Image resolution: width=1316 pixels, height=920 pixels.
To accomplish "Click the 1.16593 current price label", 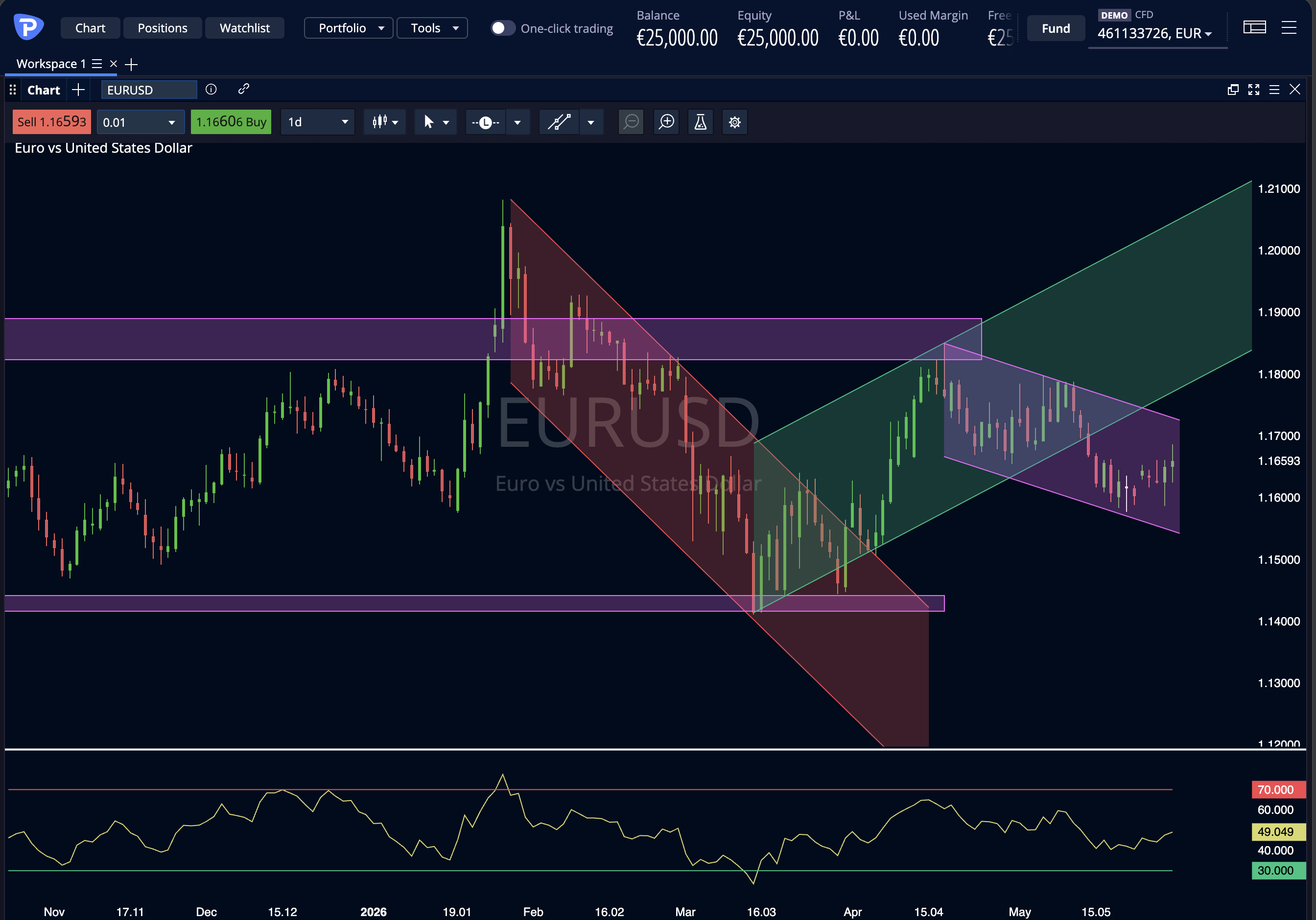I will coord(1278,460).
